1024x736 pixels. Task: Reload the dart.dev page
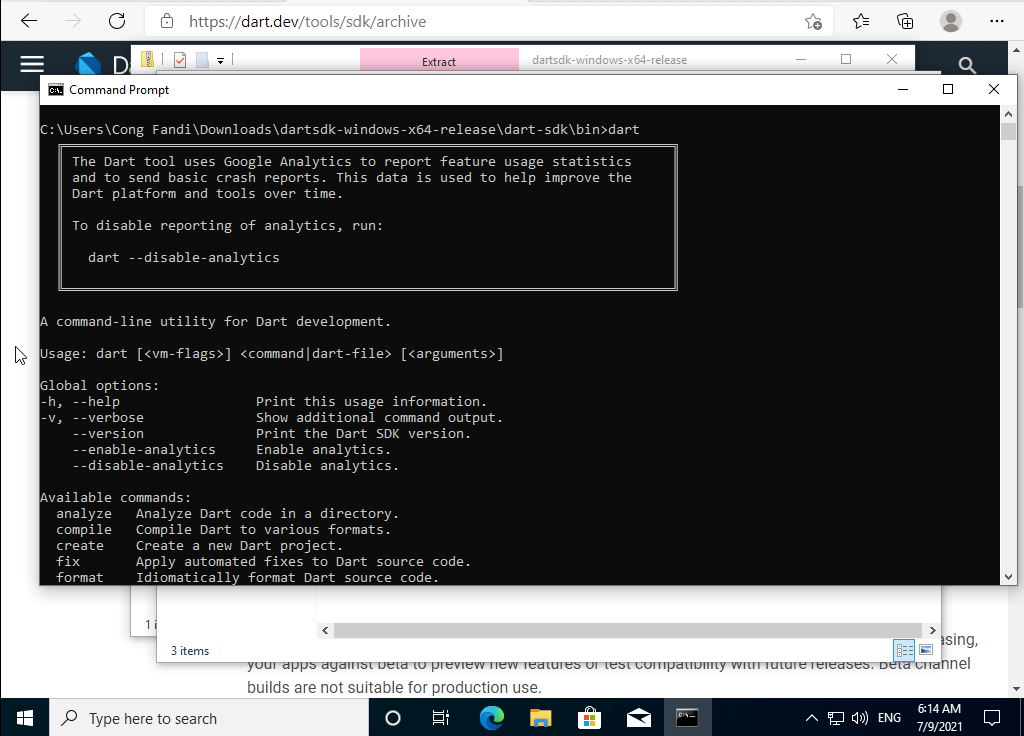pos(117,21)
